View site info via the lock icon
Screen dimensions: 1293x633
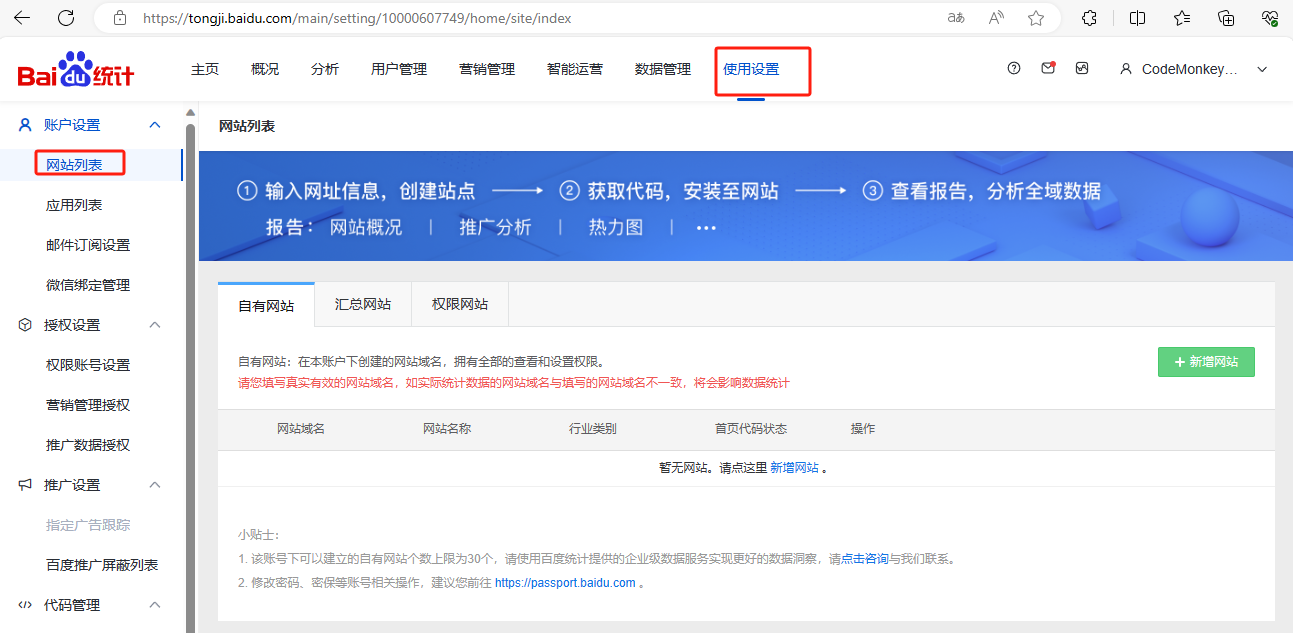coord(120,18)
